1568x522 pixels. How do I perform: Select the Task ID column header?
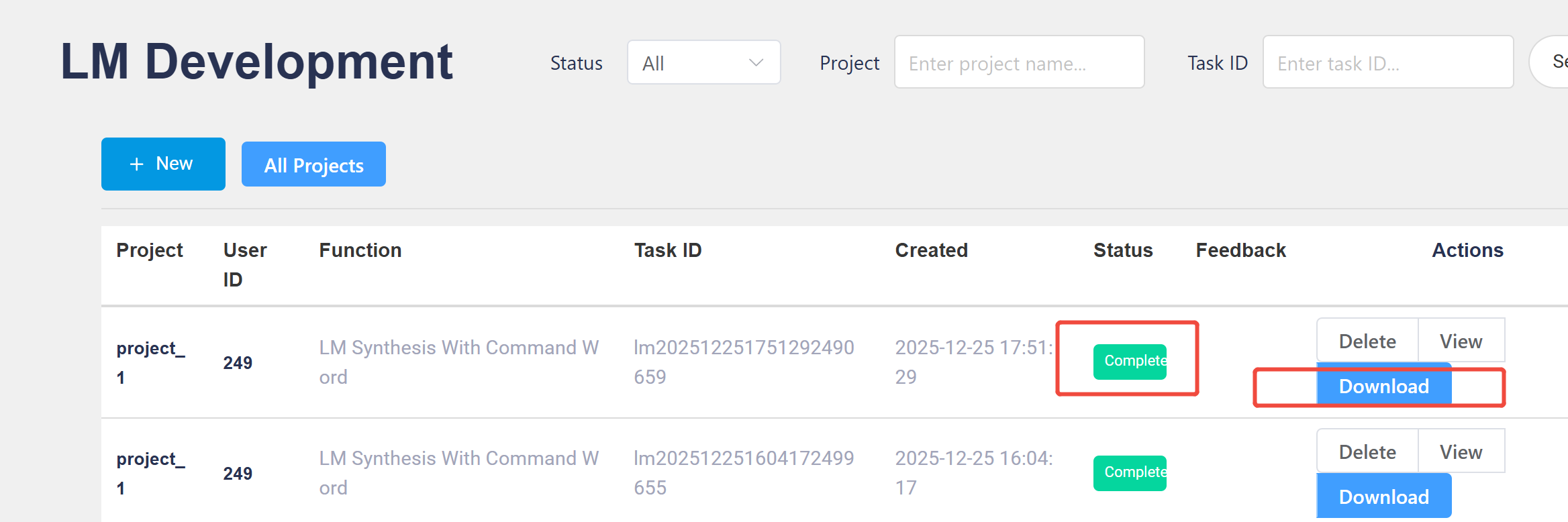[x=667, y=250]
